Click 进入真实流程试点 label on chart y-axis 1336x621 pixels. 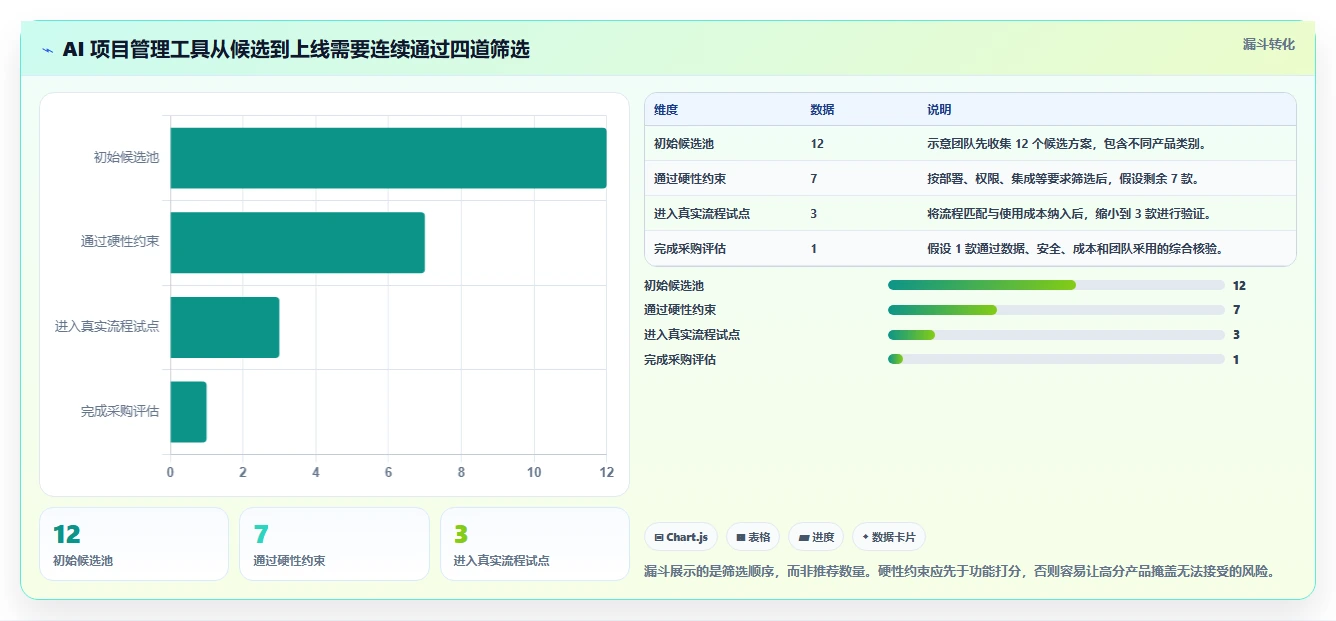click(x=107, y=327)
